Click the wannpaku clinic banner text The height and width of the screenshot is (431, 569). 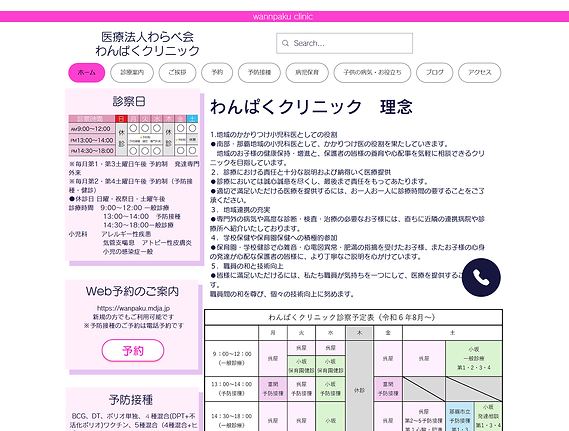(x=283, y=17)
